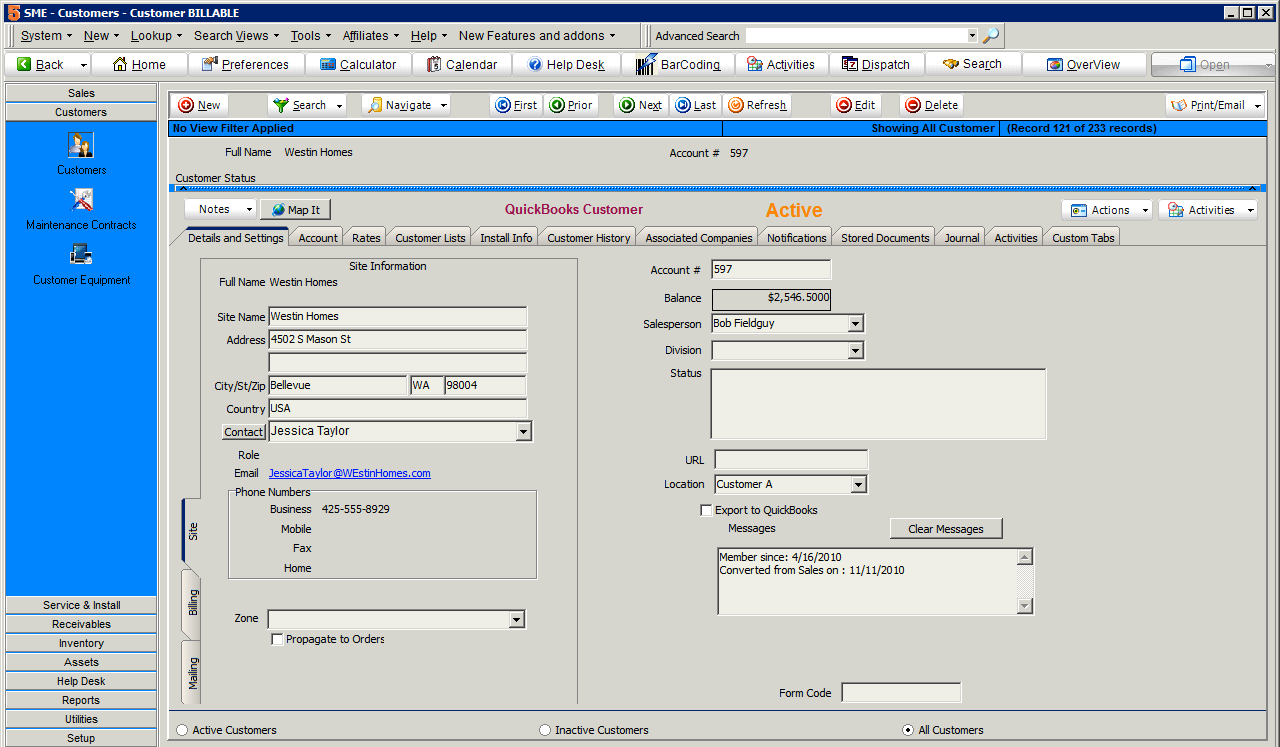This screenshot has height=747, width=1280.
Task: Expand the Zone dropdown
Action: [x=517, y=620]
